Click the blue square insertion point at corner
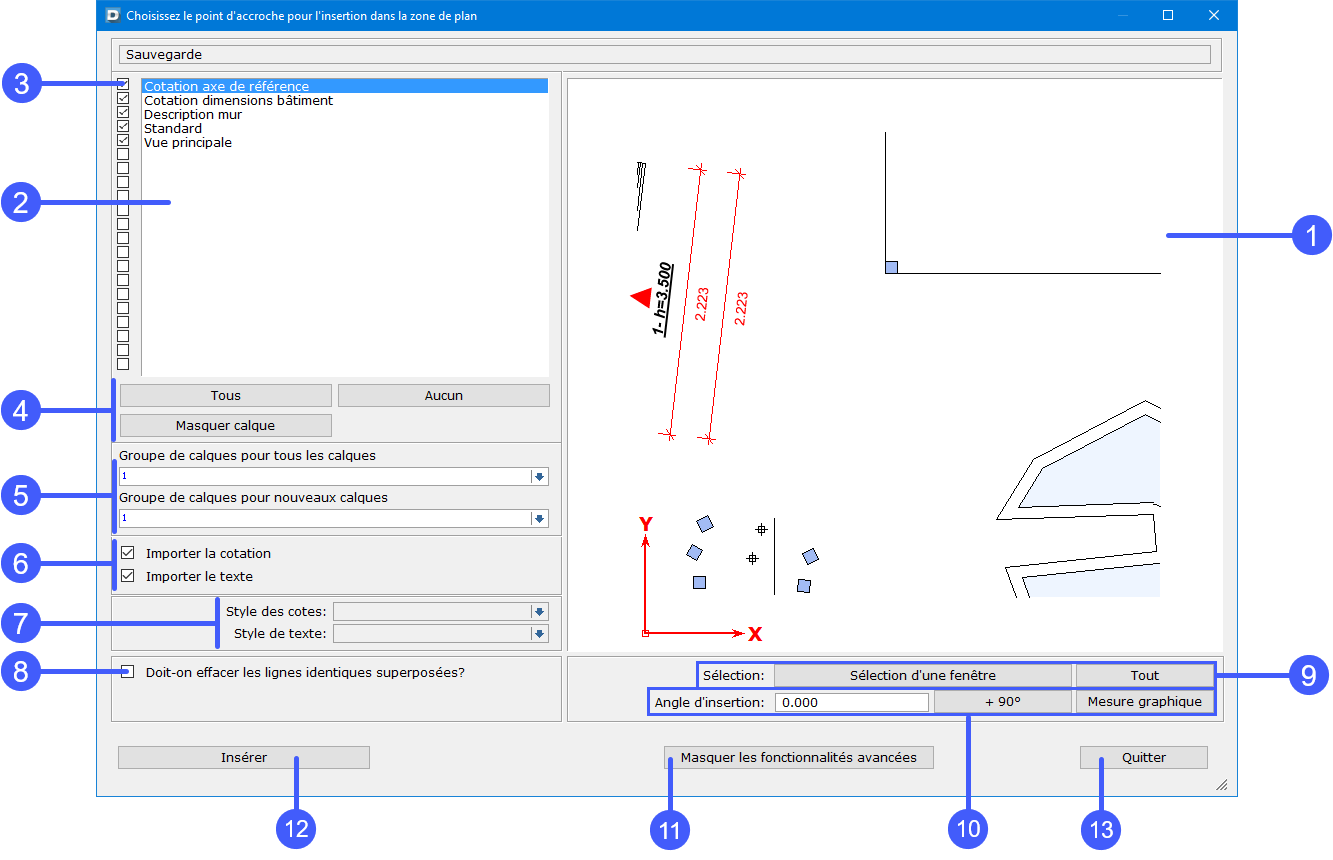Image resolution: width=1333 pixels, height=860 pixels. (x=891, y=267)
